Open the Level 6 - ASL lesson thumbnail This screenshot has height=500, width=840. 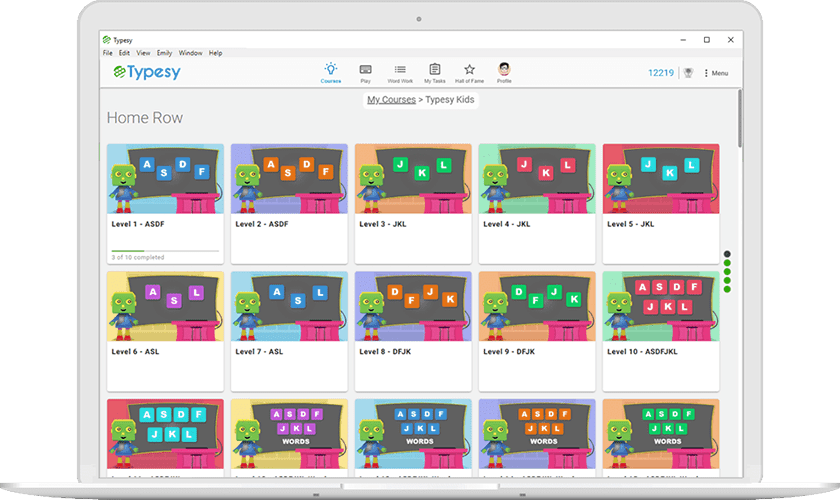tap(165, 306)
